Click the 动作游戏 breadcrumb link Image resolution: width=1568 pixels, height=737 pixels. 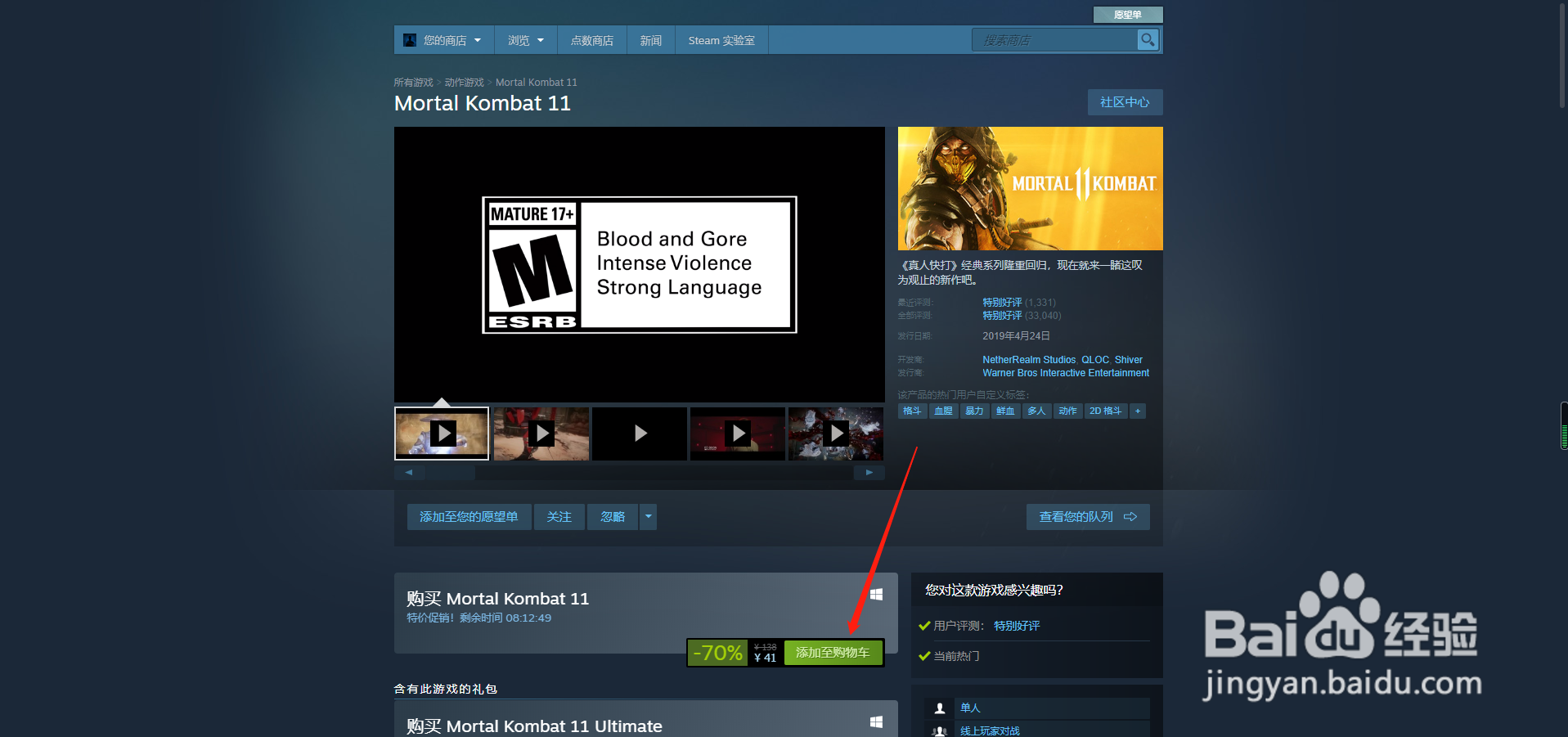coord(465,83)
